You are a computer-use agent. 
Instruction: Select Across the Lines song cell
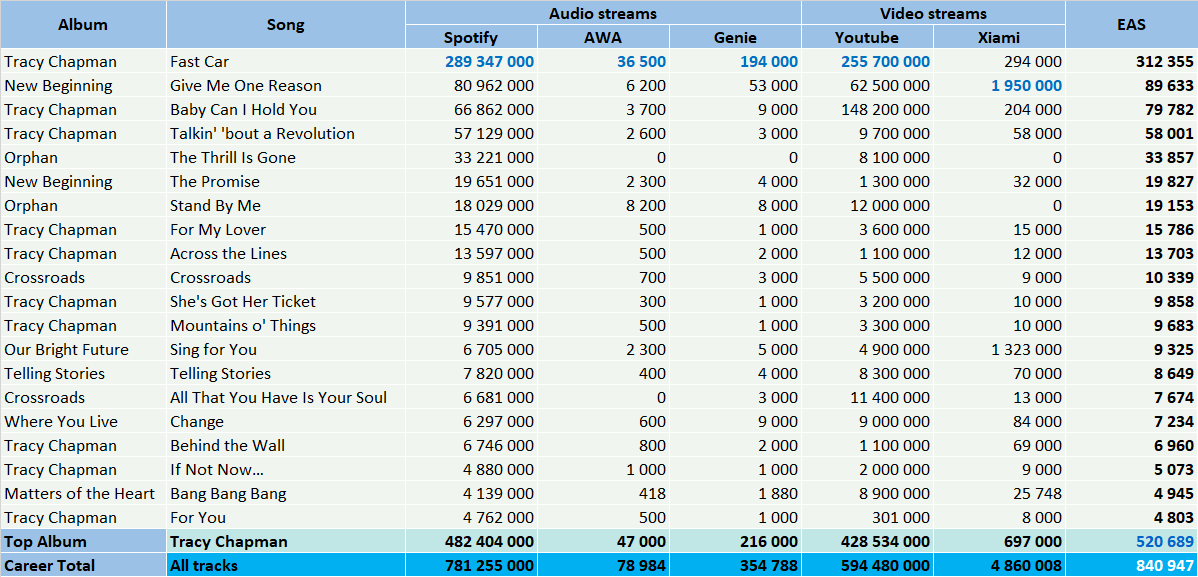[286, 254]
